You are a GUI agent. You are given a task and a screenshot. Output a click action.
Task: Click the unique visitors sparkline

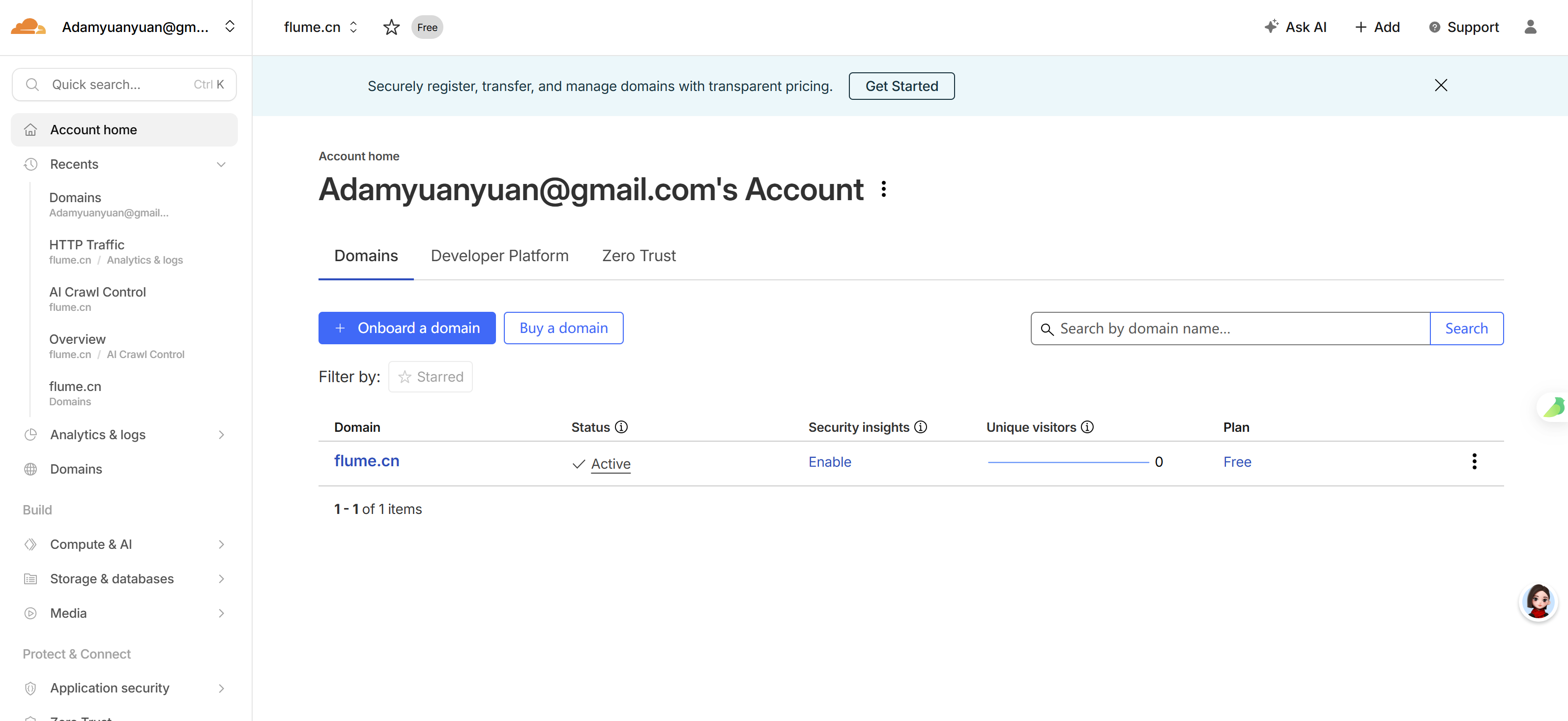1068,462
